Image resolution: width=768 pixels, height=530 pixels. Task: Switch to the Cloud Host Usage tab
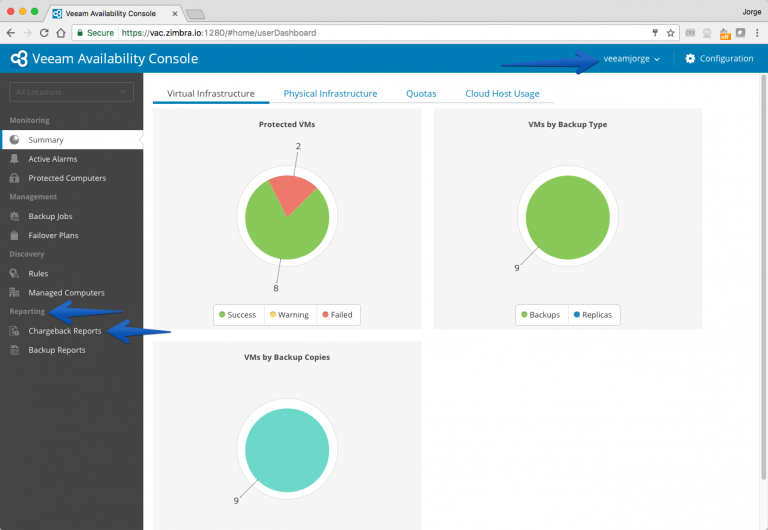[x=502, y=94]
